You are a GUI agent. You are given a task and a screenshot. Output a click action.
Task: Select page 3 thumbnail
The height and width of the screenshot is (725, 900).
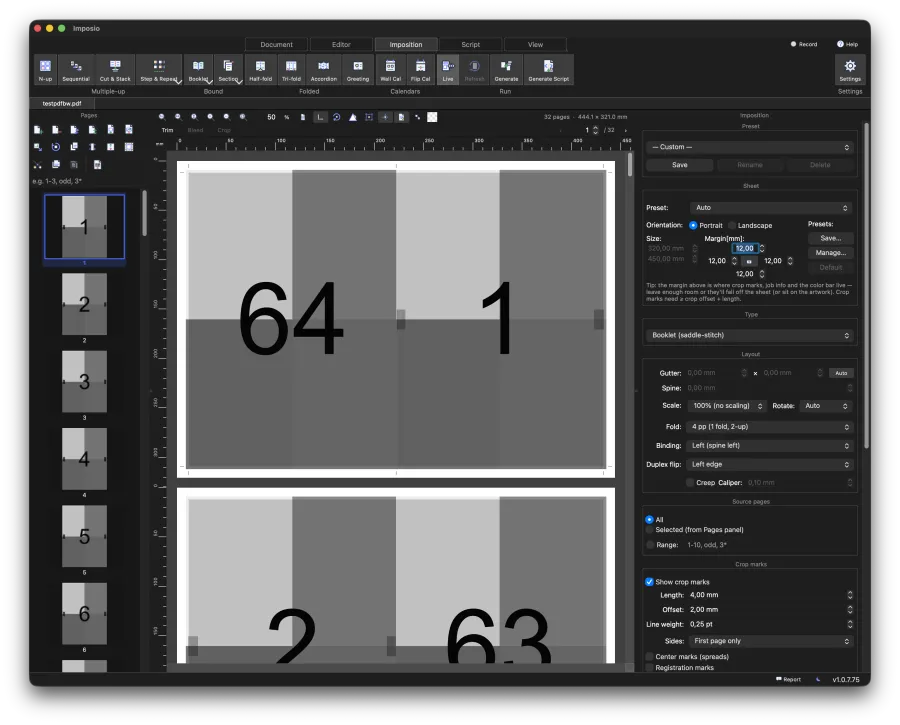point(84,382)
